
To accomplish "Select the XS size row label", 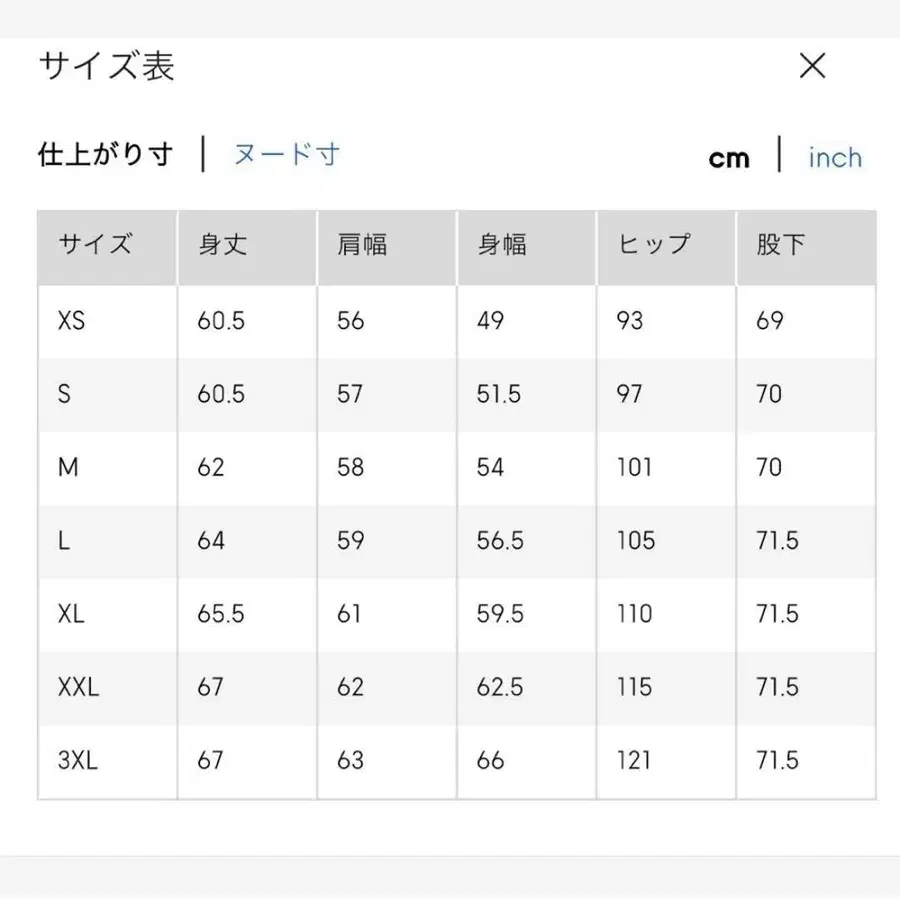I will click(70, 321).
